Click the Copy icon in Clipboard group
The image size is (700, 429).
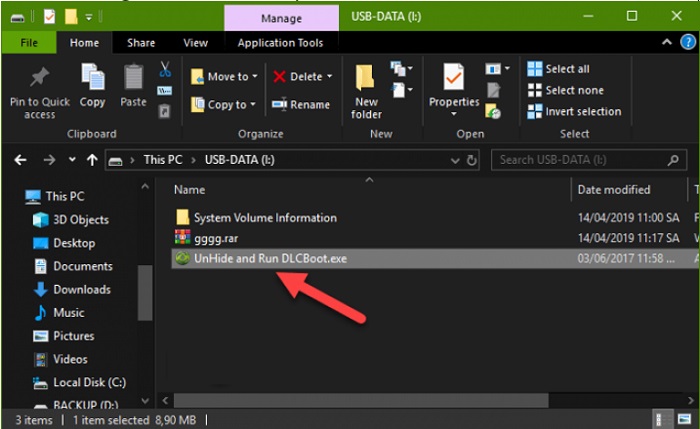pos(92,77)
